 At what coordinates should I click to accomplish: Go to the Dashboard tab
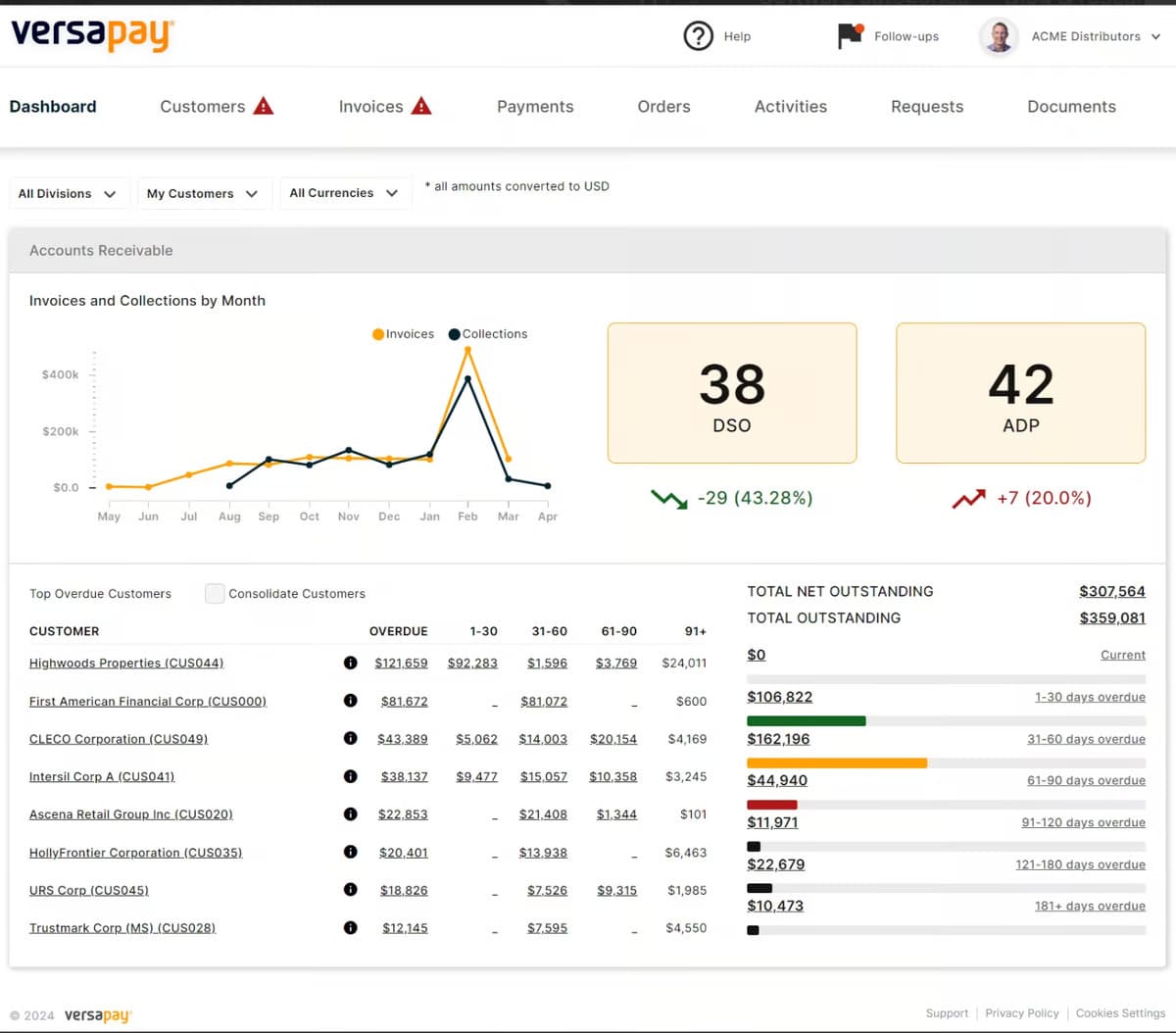[x=53, y=107]
